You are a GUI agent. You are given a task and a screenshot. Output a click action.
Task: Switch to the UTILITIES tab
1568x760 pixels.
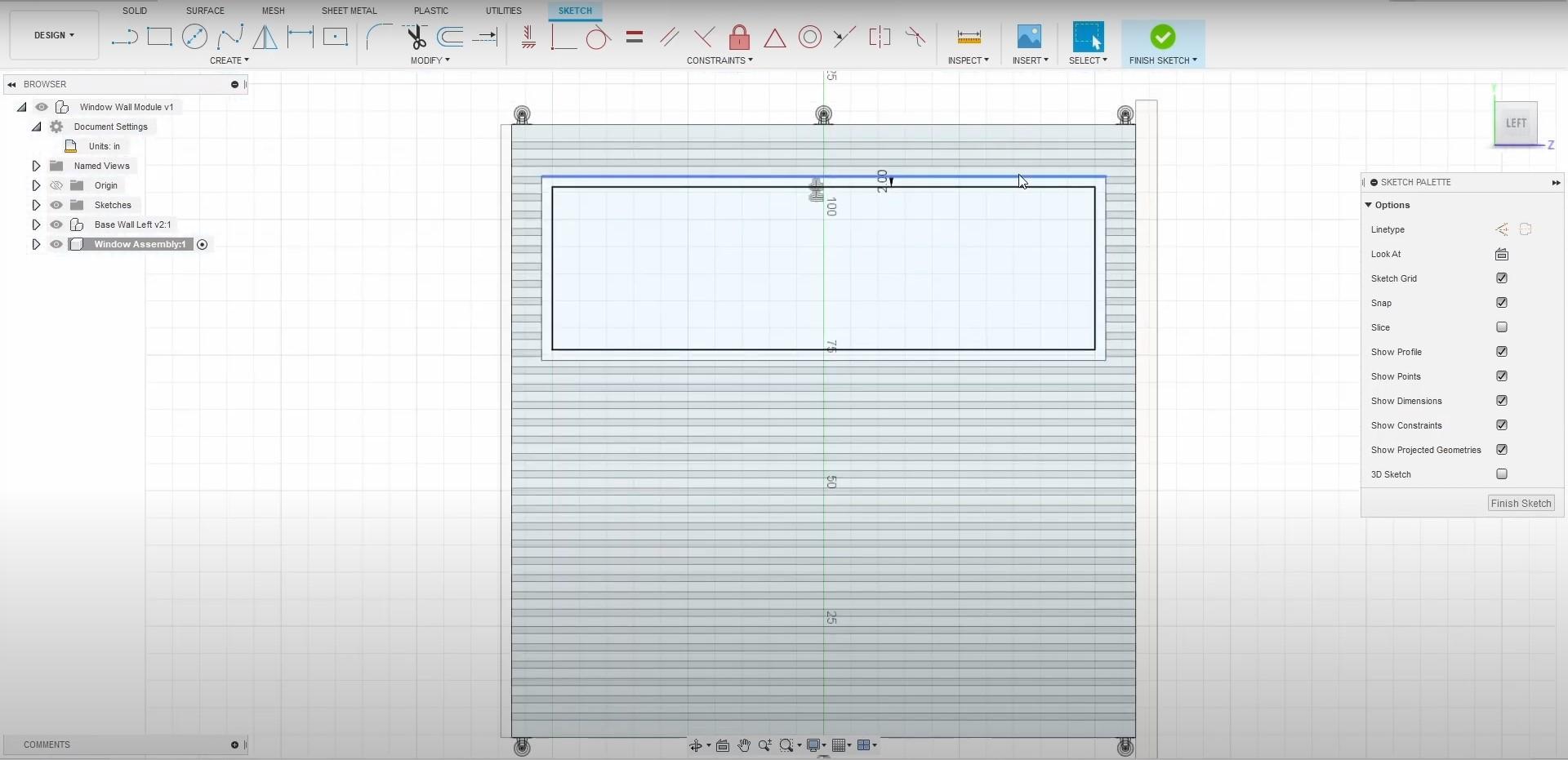coord(504,11)
